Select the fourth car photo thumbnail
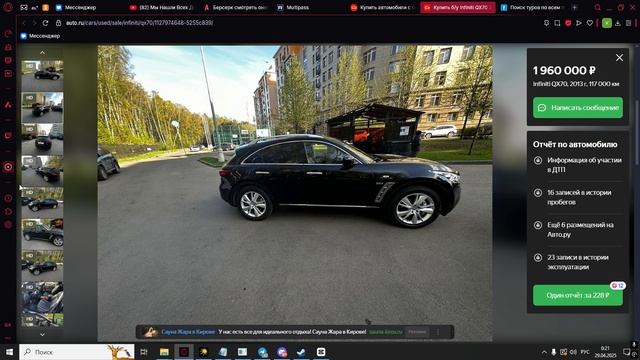 42,171
